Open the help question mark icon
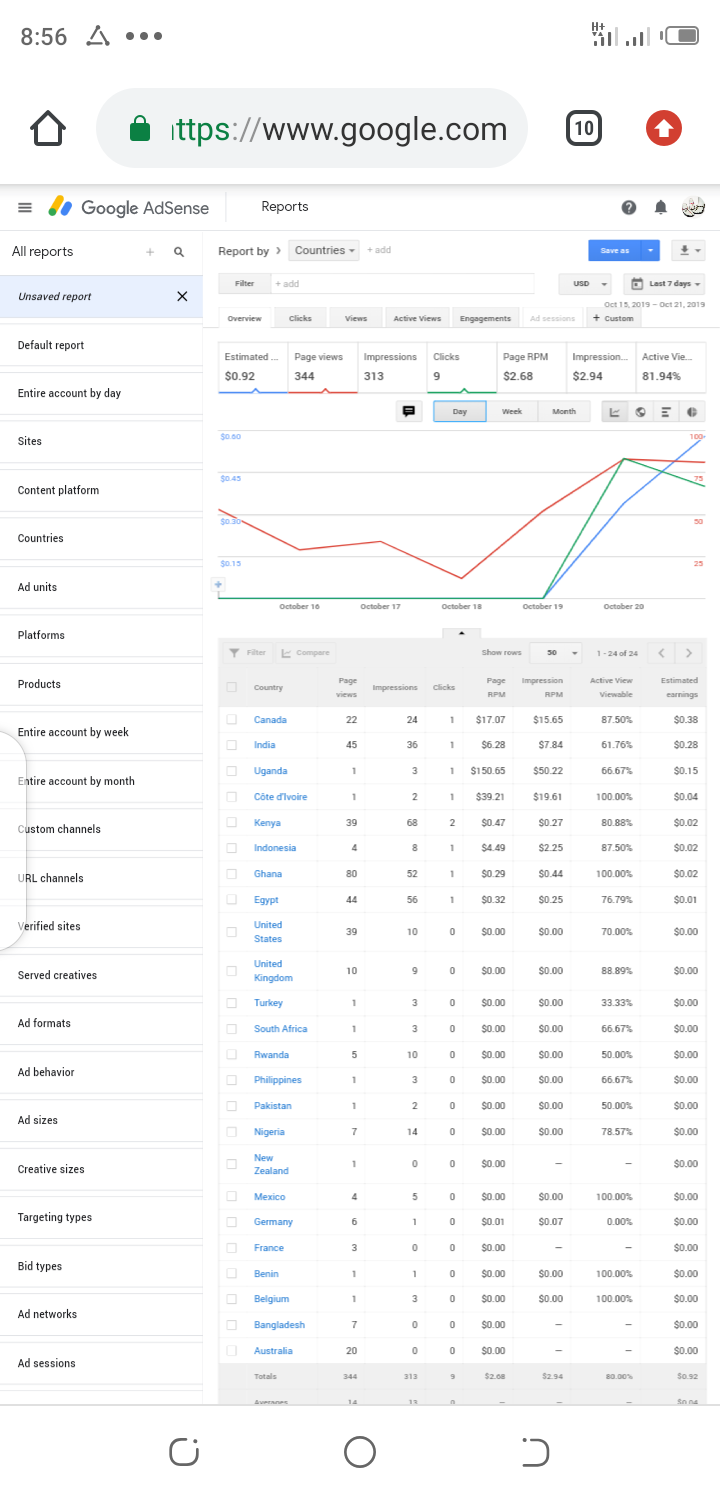 tap(629, 207)
